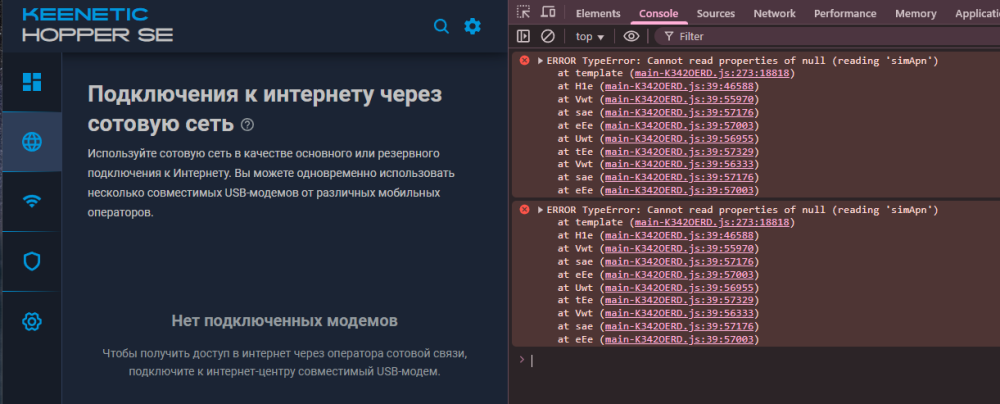Click the help question mark beside heading

[247, 124]
